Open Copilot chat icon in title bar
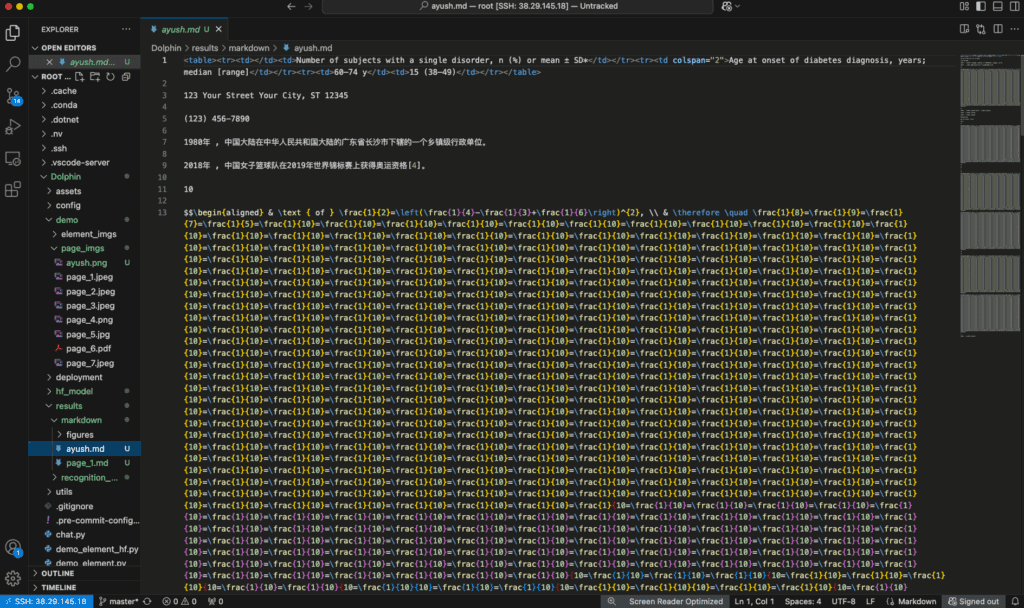 pos(727,6)
